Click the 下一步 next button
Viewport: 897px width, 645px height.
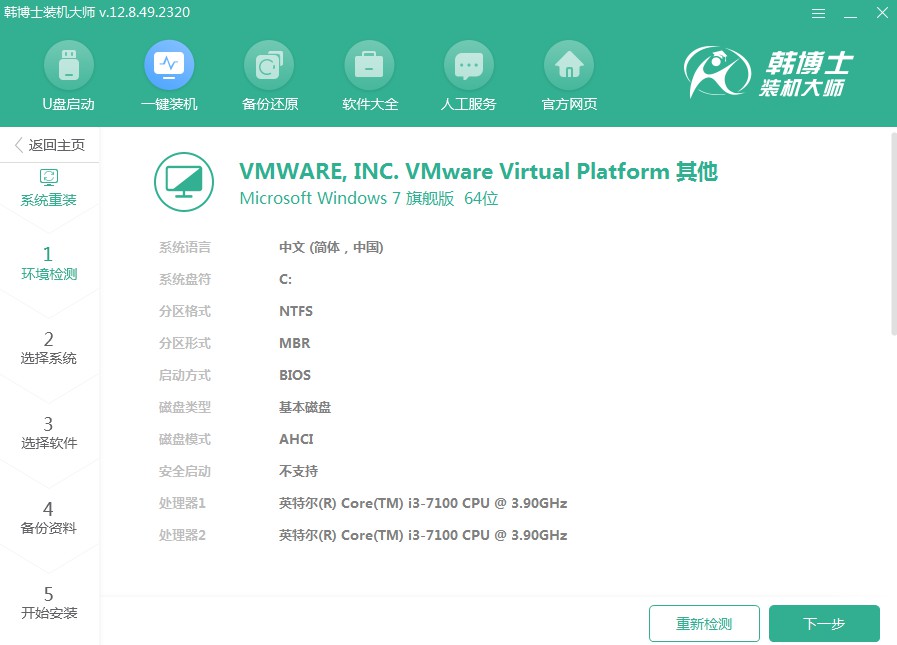coord(824,623)
